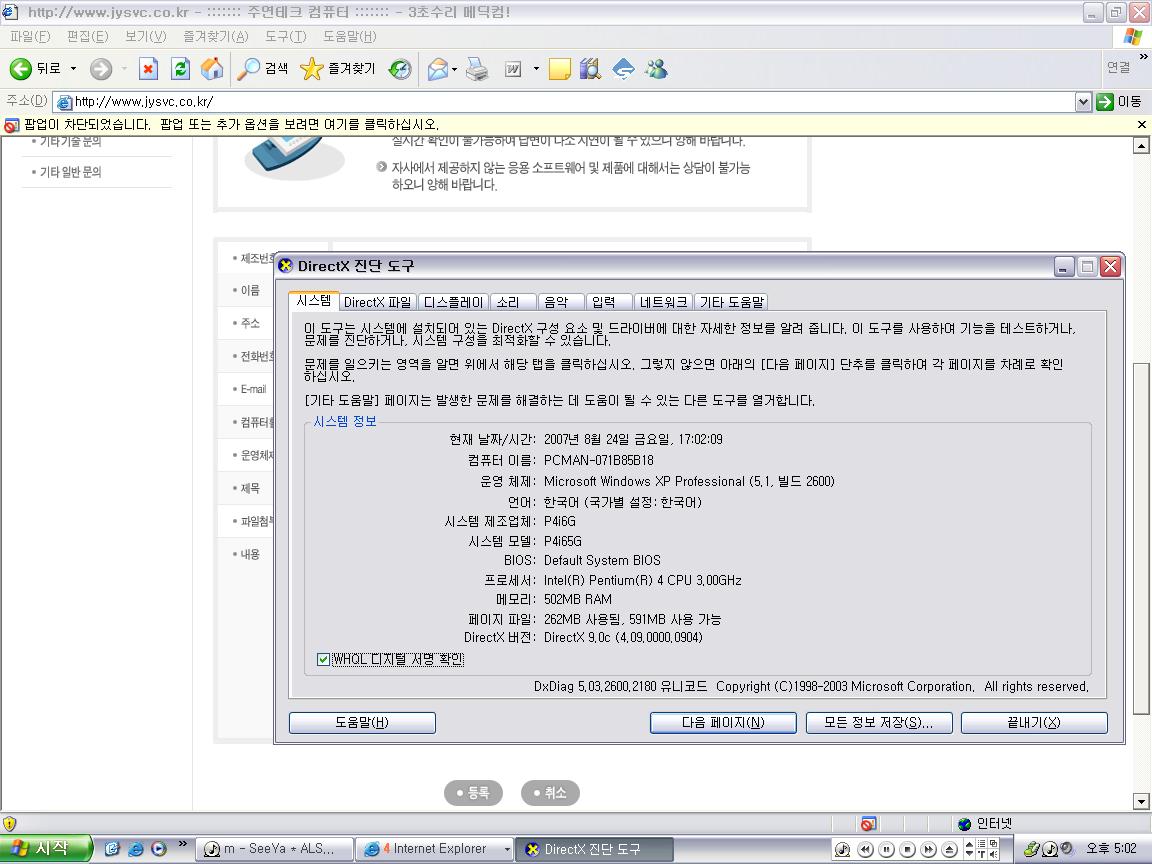Image resolution: width=1152 pixels, height=864 pixels.
Task: Expand the toolbar overflow chevron near 연결
Action: [x=1143, y=57]
